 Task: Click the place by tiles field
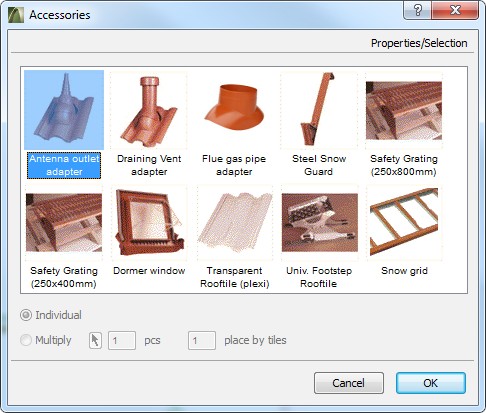coord(202,340)
